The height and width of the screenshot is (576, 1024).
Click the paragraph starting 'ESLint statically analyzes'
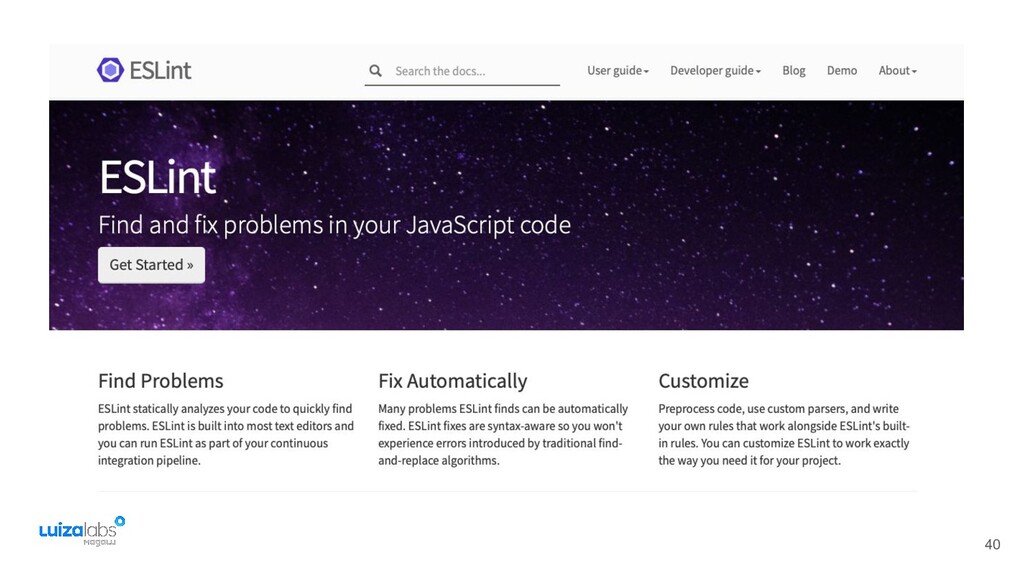[x=226, y=434]
